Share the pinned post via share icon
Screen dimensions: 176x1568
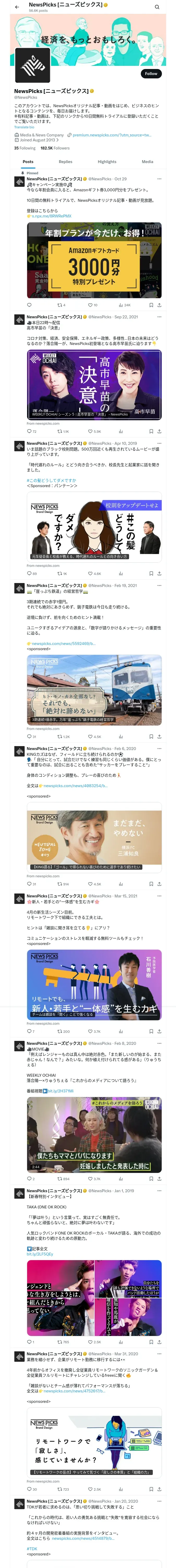tap(160, 305)
